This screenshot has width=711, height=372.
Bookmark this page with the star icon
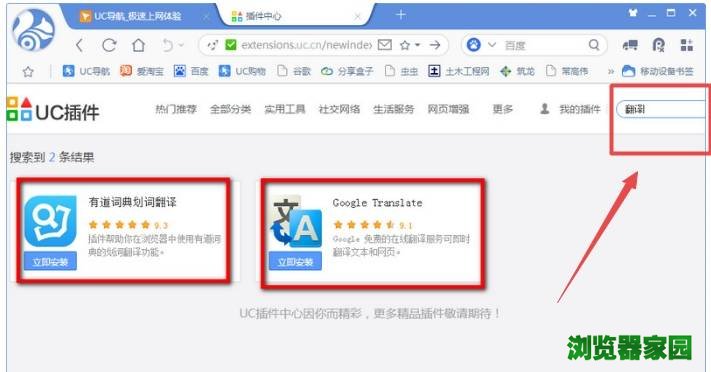pyautogui.click(x=405, y=45)
